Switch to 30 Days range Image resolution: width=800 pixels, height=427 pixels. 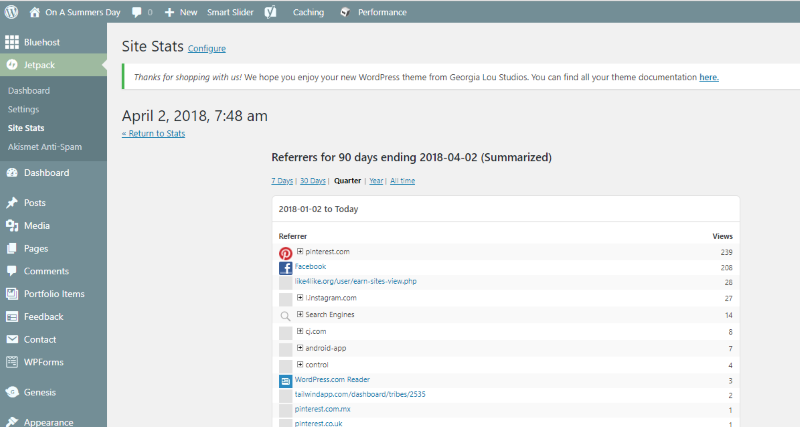(313, 181)
